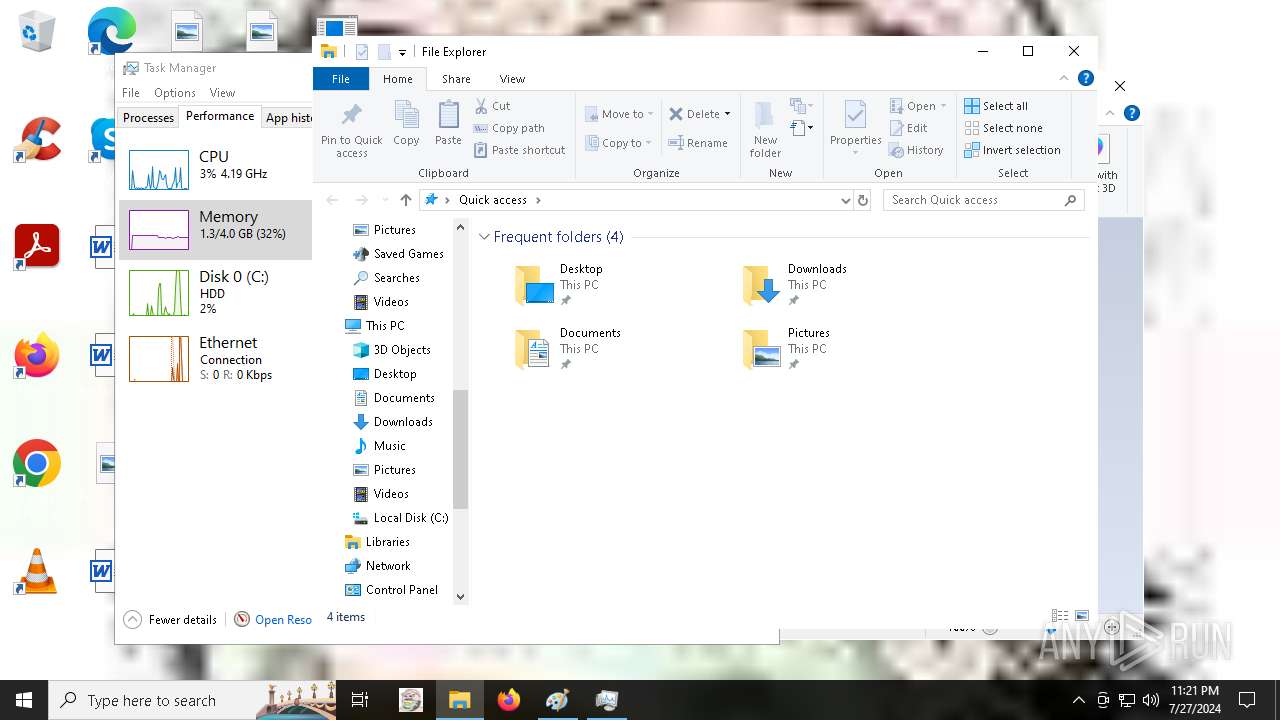Click Copy path in ribbon
The width and height of the screenshot is (1280, 720).
(508, 128)
